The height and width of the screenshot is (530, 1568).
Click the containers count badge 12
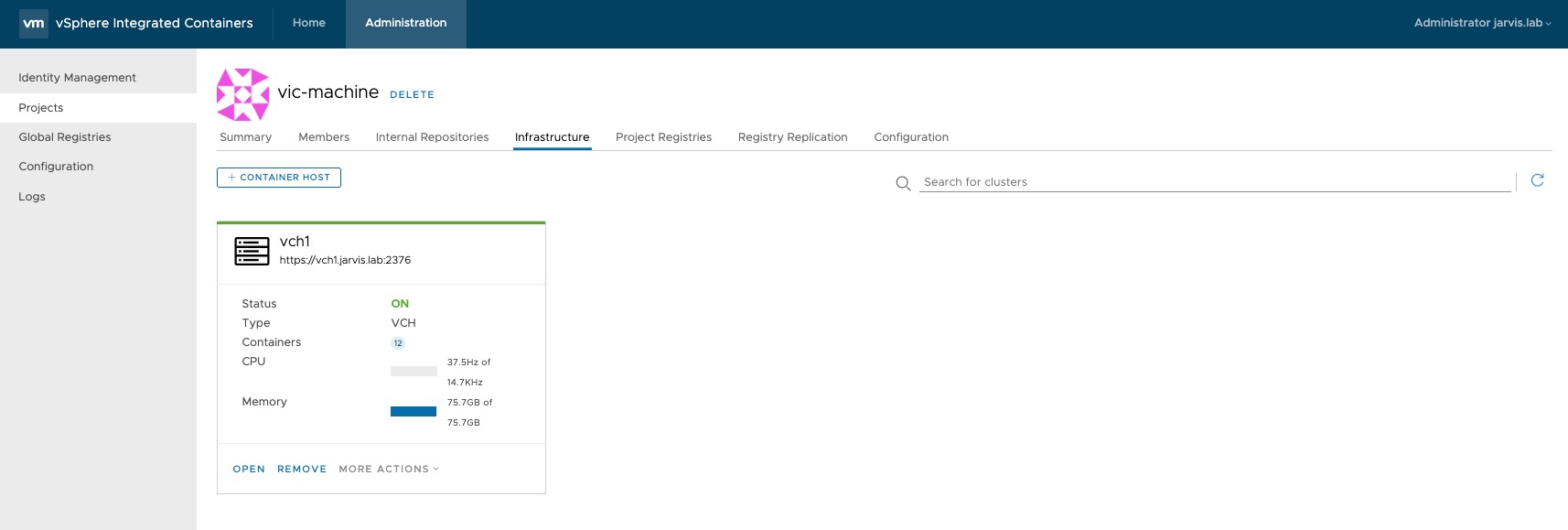[398, 343]
